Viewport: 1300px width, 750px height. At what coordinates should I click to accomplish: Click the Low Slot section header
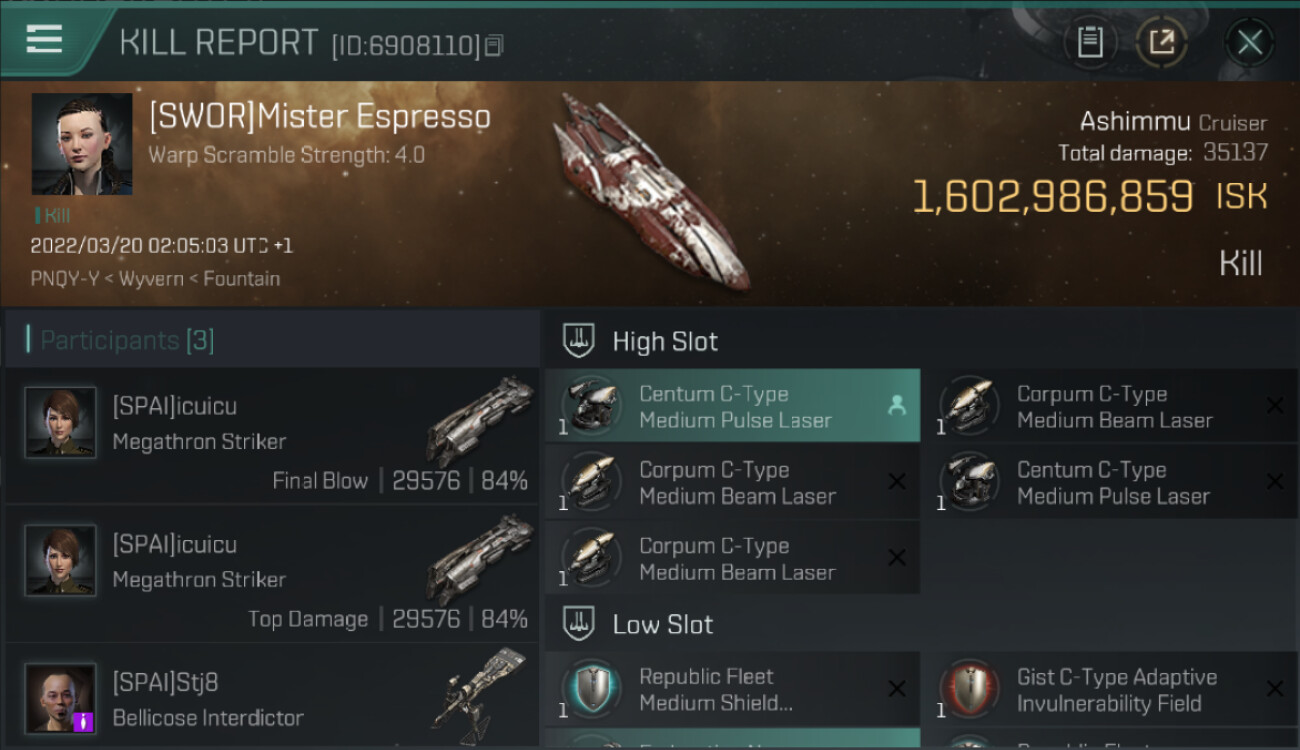[662, 625]
